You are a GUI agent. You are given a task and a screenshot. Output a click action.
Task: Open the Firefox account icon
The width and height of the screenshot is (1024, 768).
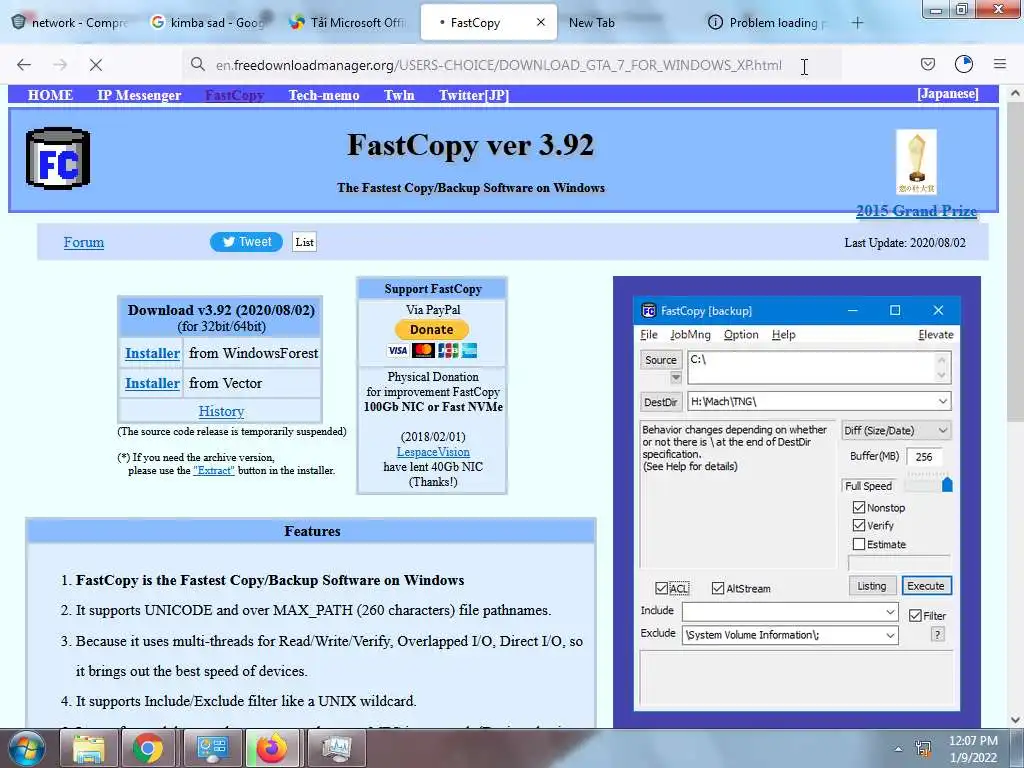coord(964,64)
